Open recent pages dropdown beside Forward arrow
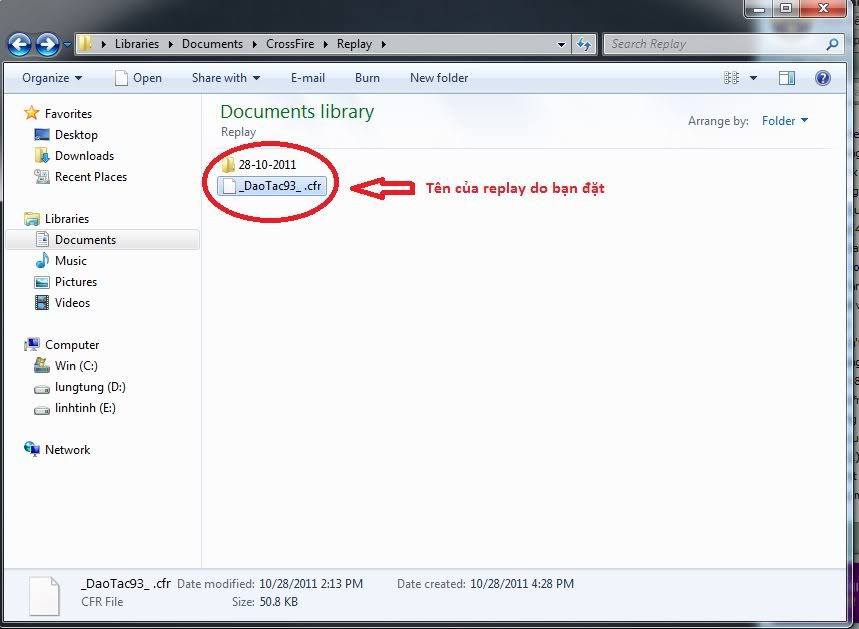 (67, 44)
